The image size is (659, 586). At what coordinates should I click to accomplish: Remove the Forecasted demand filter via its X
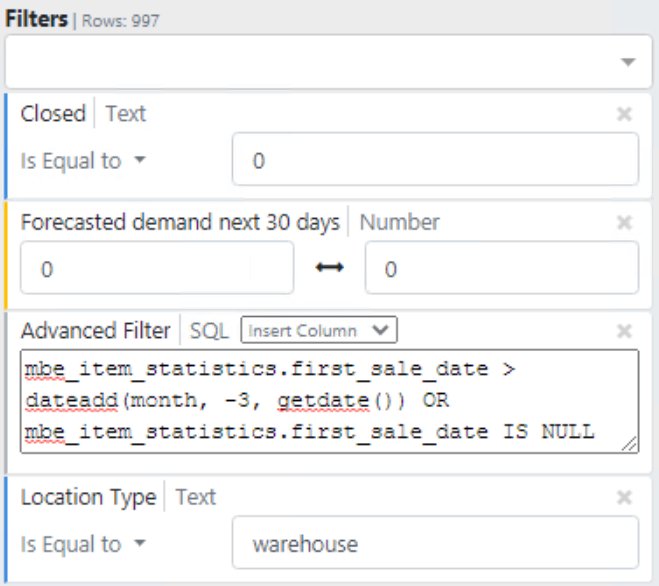625,222
